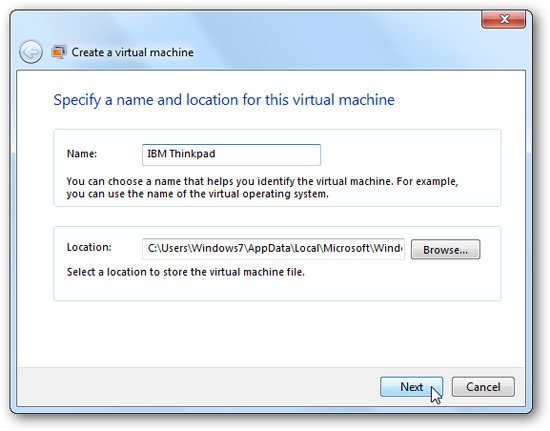Viewport: 550px width, 431px height.
Task: Click the "Create a virtual machine" title text
Action: point(133,52)
